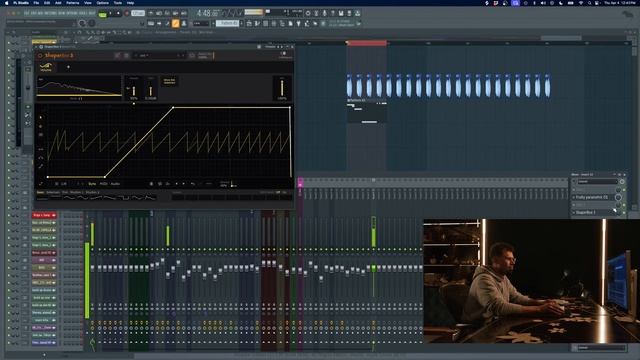The image size is (640, 360).
Task: Click the red playlist time selection marker
Action: click(367, 42)
